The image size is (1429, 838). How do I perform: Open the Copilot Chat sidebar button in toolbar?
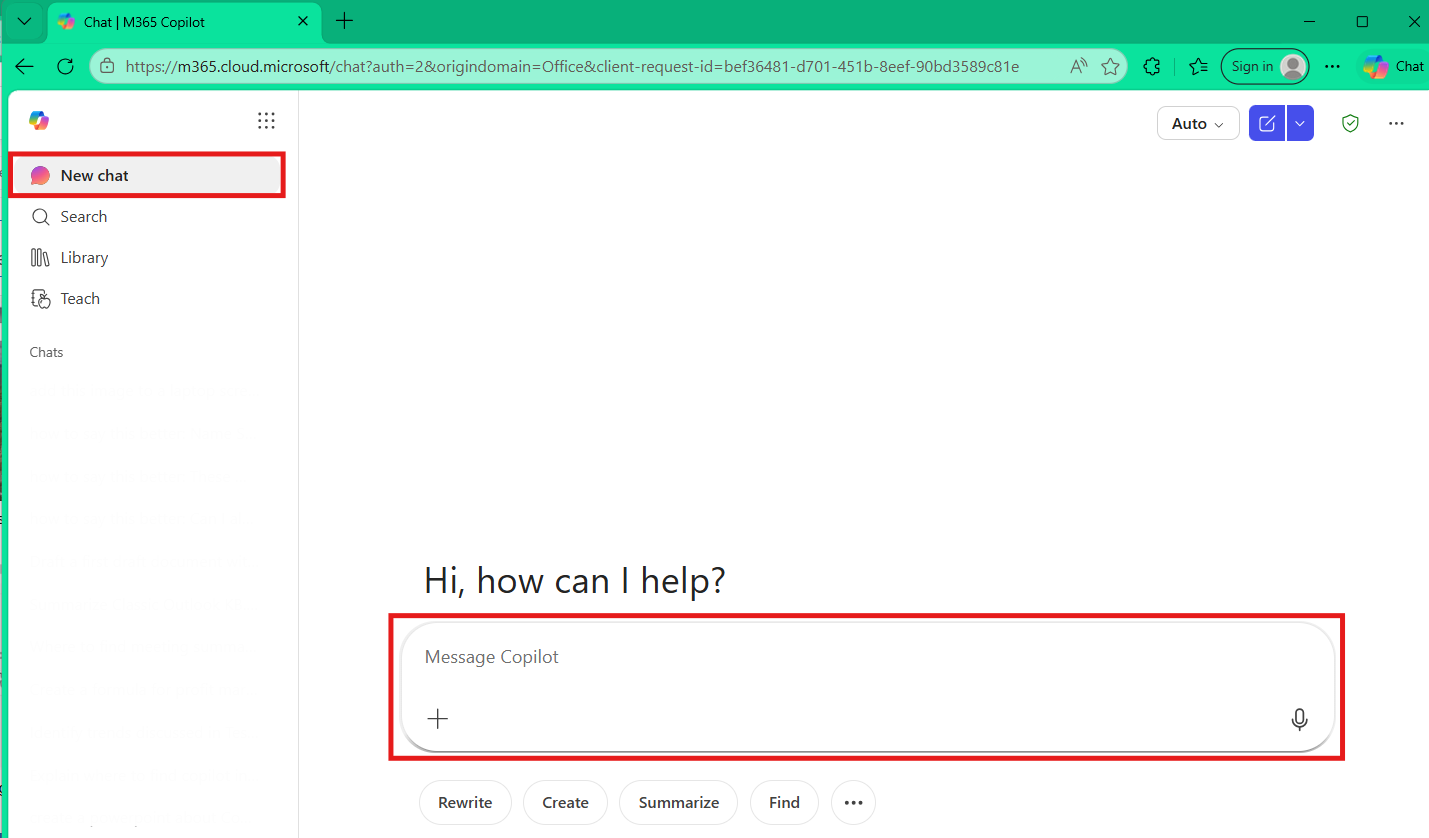pyautogui.click(x=1394, y=66)
